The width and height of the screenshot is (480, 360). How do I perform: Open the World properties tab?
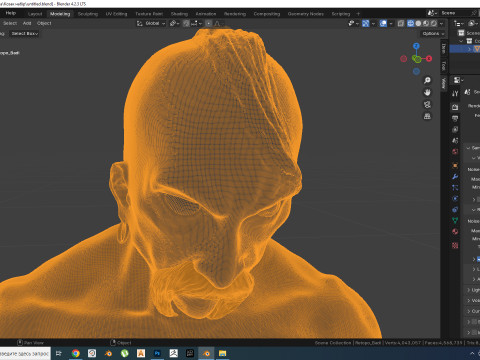455,152
